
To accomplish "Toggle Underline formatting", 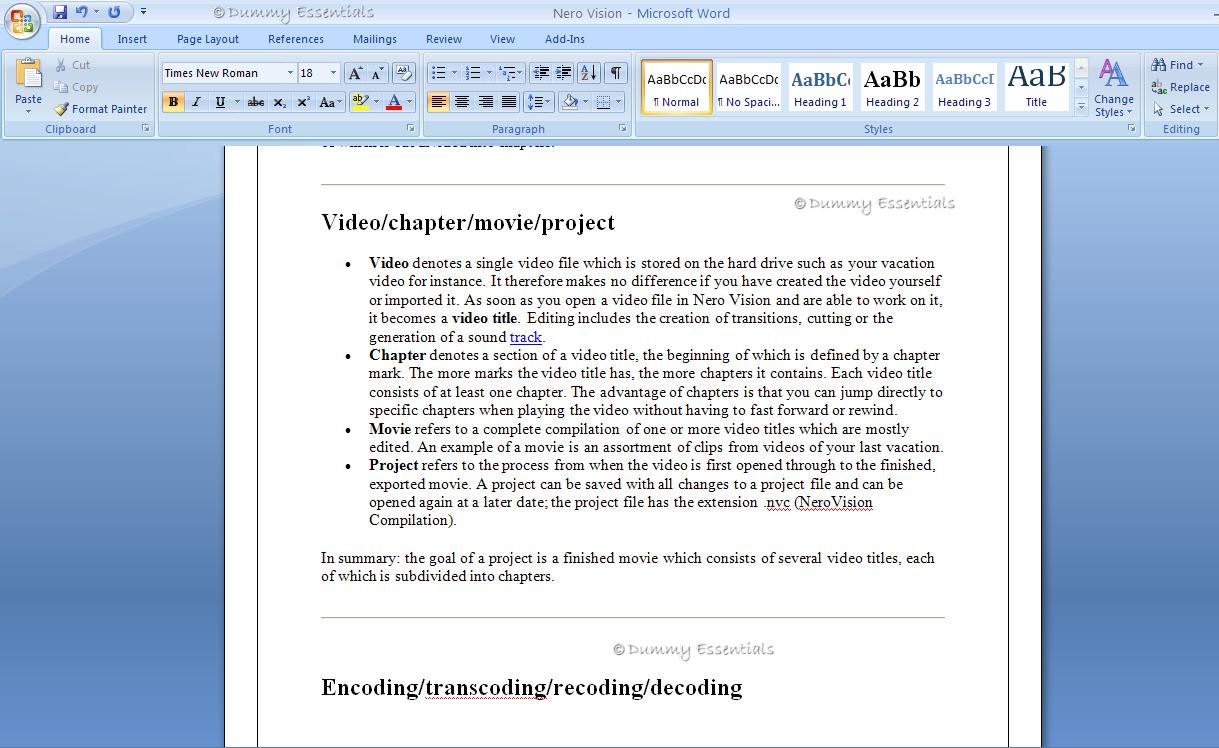I will coord(219,102).
